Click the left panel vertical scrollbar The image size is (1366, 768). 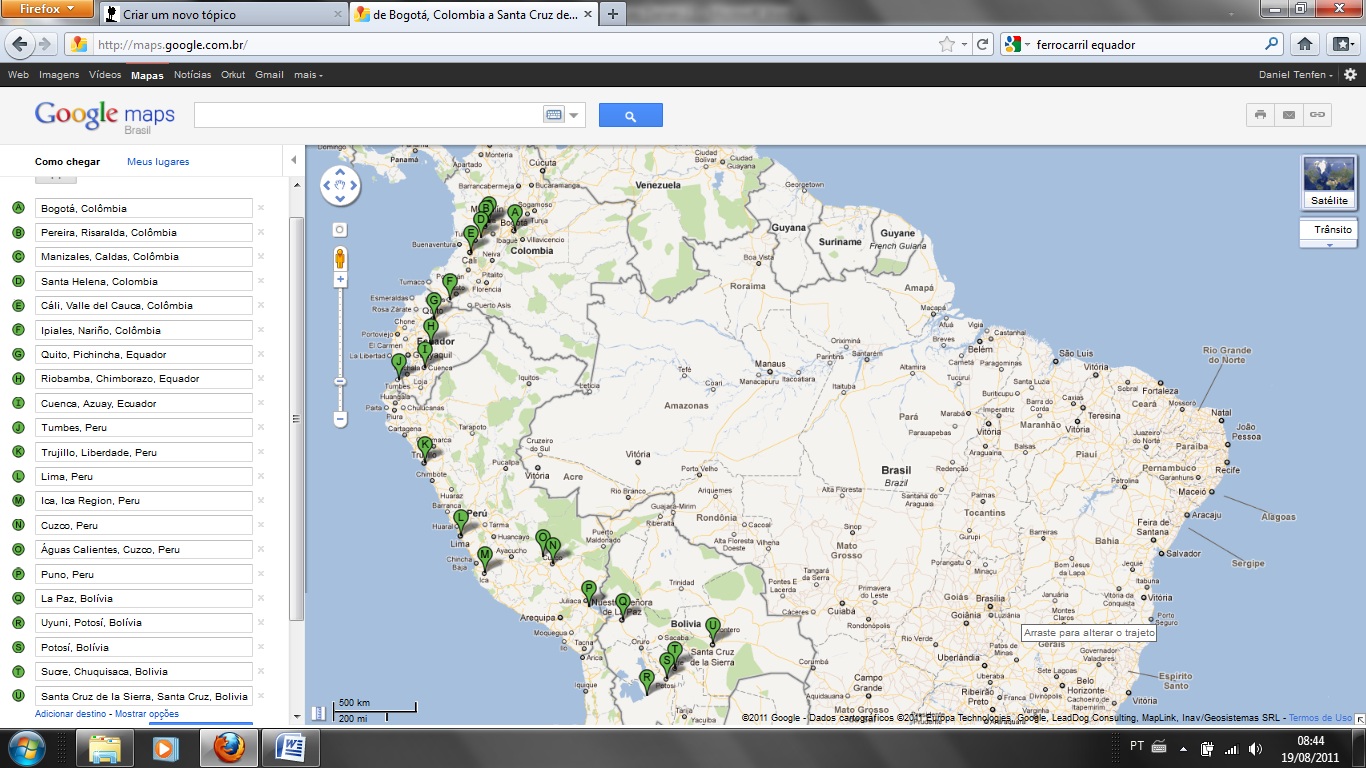click(x=295, y=418)
